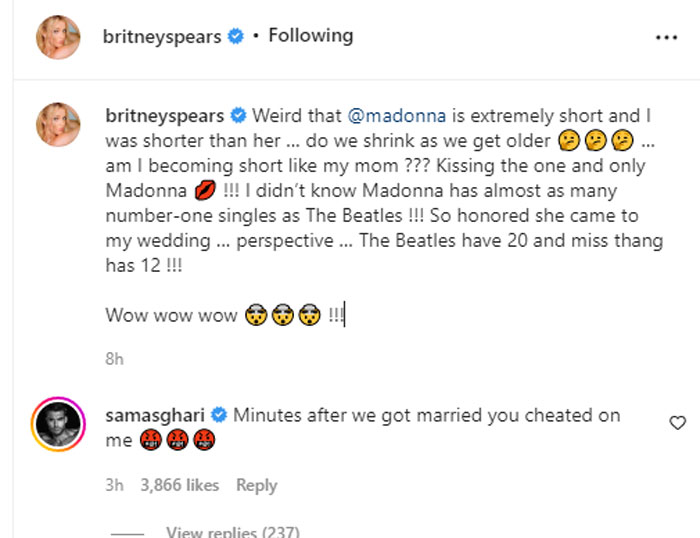Click britneyspears avatar beside the caption
This screenshot has height=538, width=700.
coord(55,123)
